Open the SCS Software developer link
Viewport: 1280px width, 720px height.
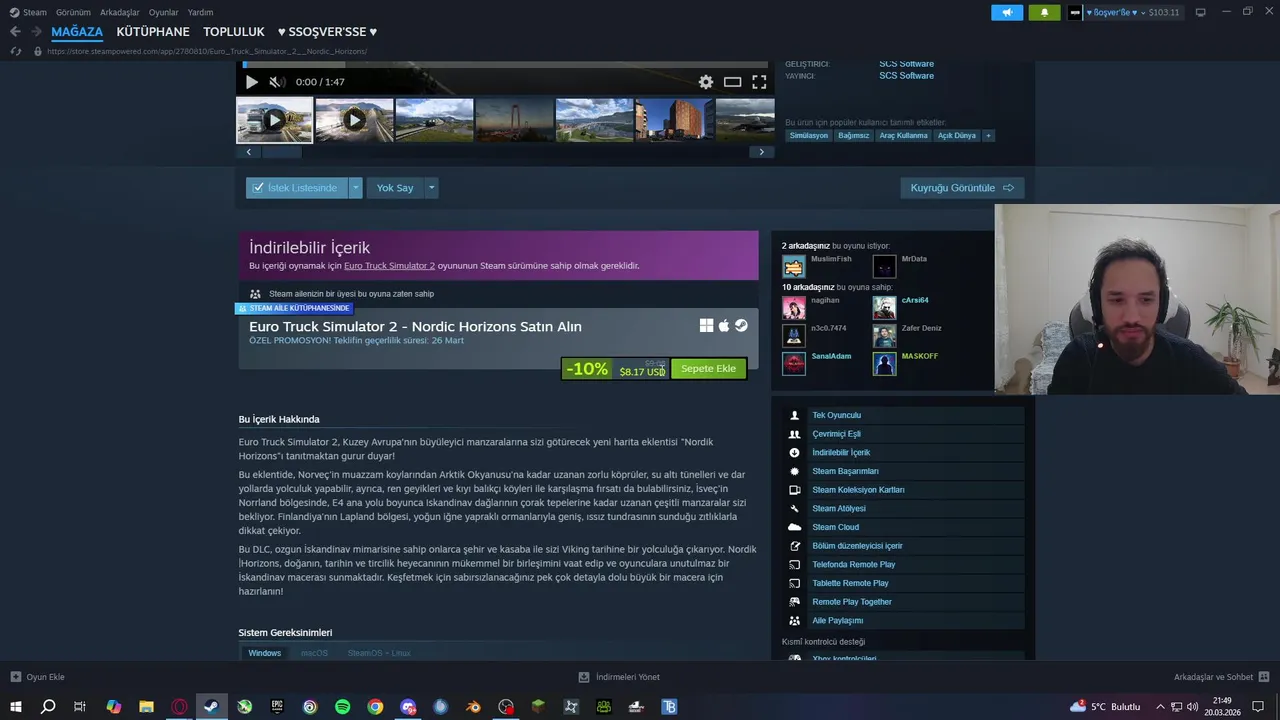906,64
